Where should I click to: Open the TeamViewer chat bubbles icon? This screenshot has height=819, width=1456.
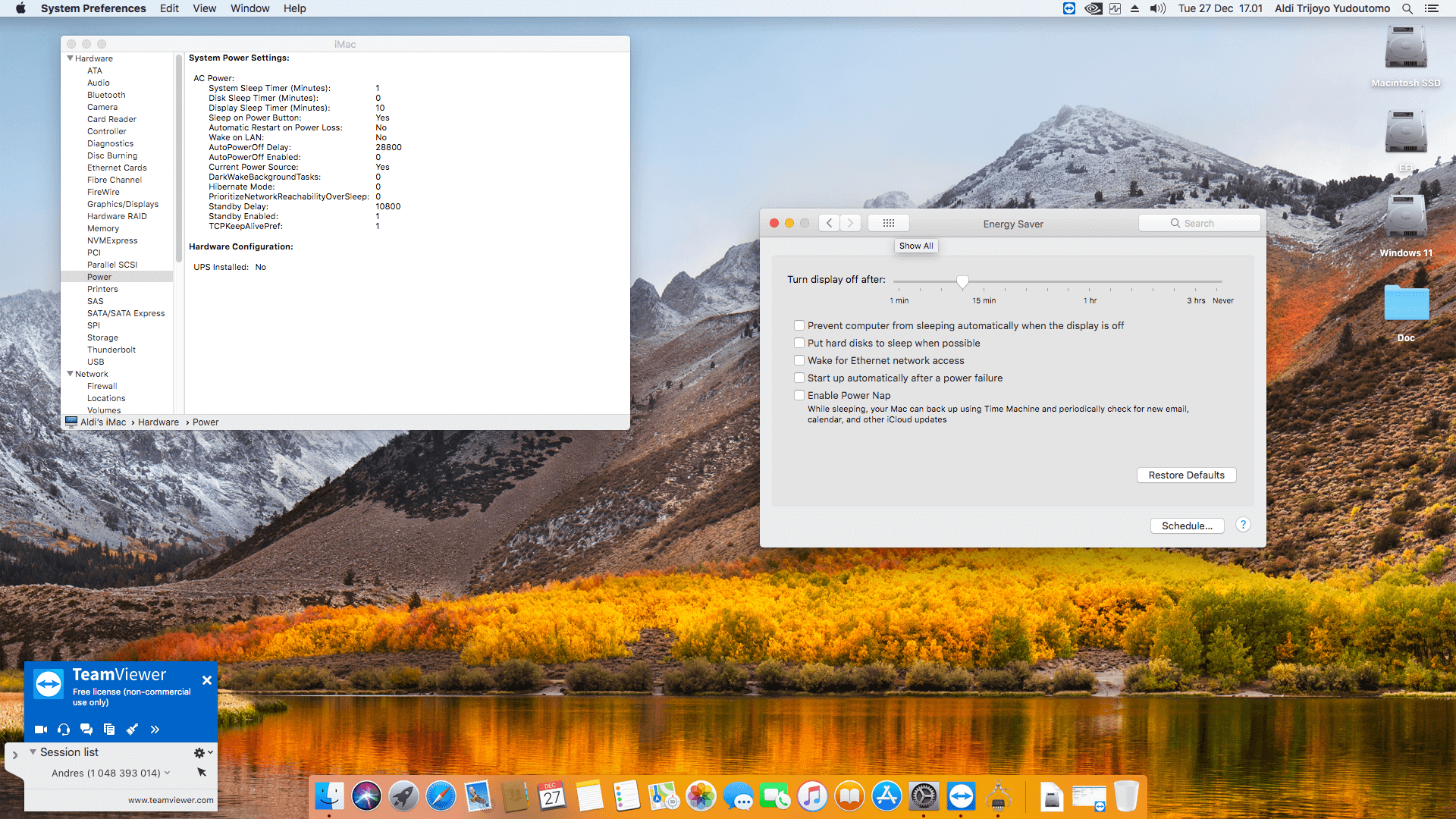pos(86,730)
